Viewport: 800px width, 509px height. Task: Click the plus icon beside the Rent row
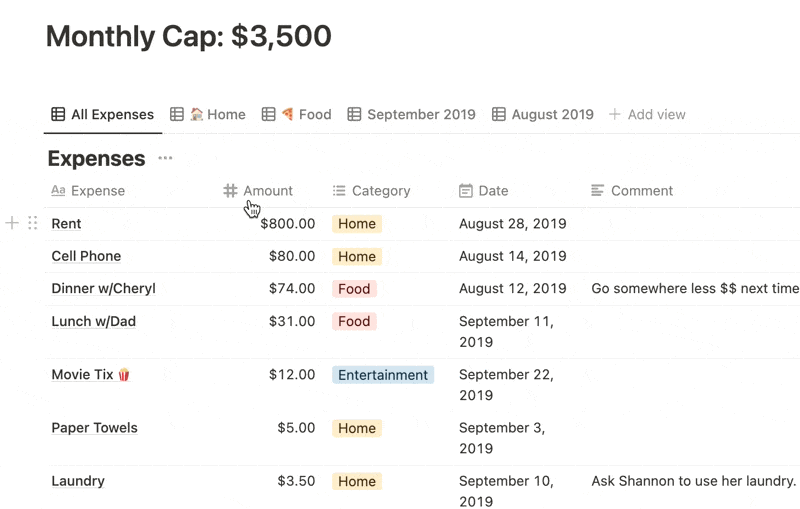(12, 223)
